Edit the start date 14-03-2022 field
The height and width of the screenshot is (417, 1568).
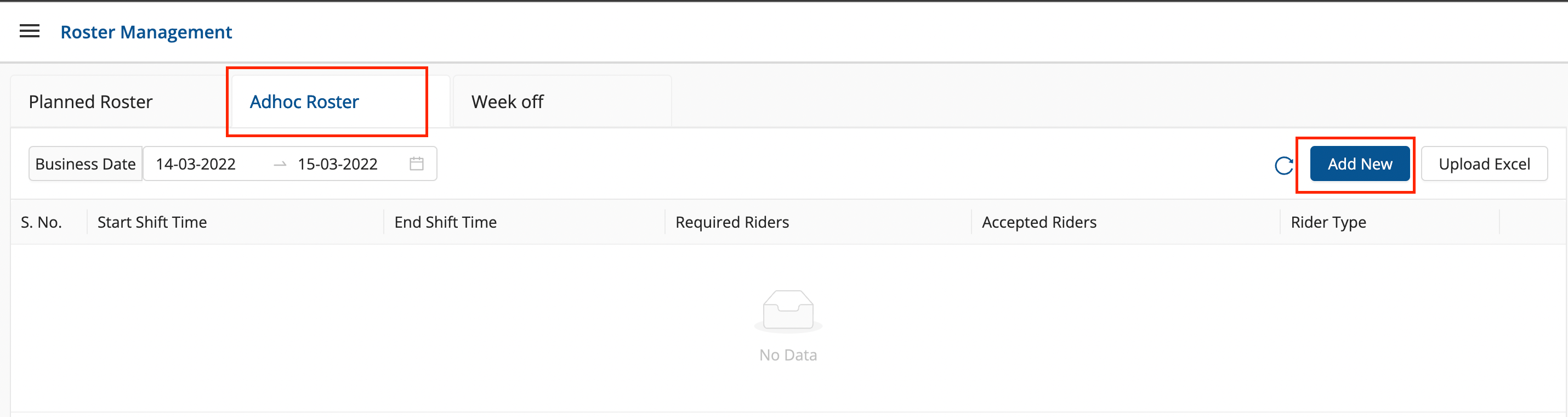pyautogui.click(x=196, y=164)
